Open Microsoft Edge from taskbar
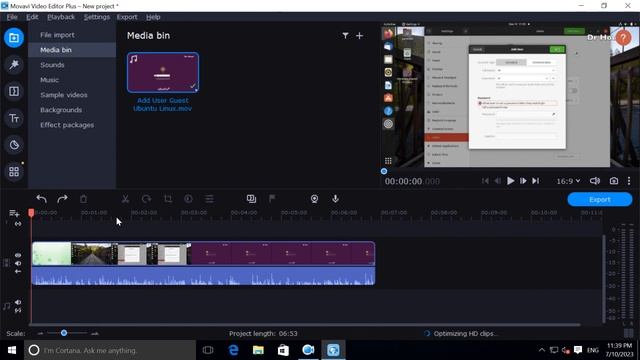 233,350
